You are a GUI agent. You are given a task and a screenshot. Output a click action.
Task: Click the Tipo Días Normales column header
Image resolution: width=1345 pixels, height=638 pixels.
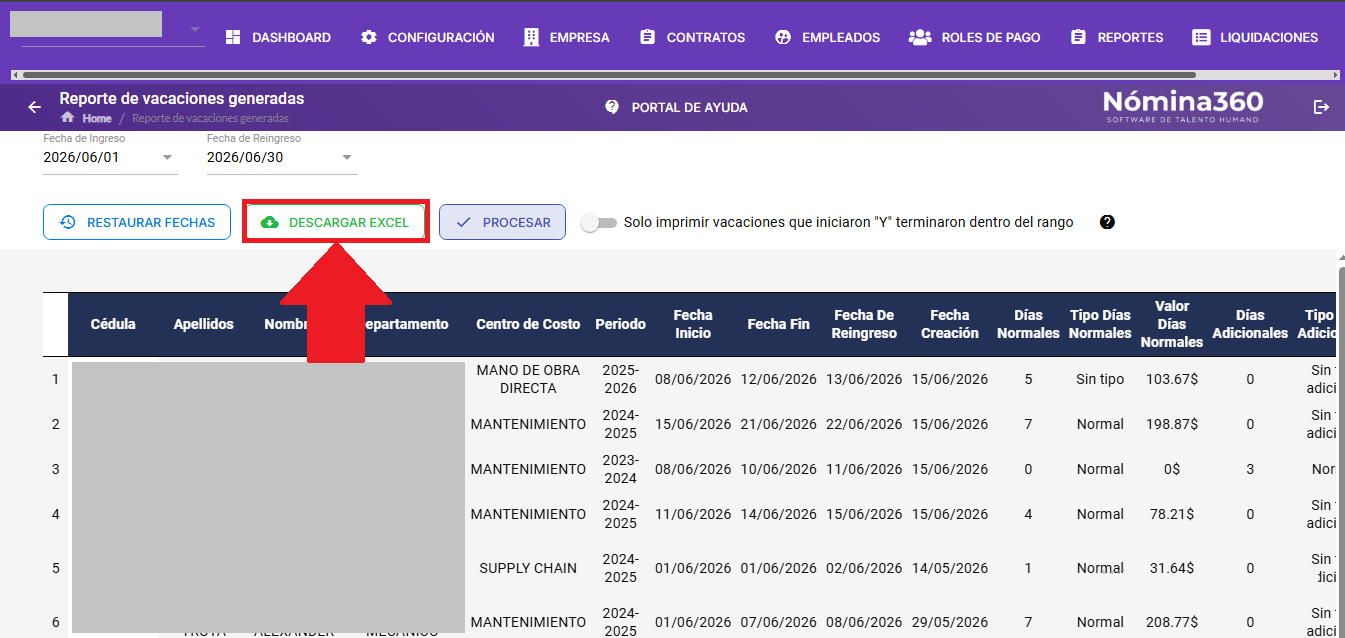tap(1100, 324)
